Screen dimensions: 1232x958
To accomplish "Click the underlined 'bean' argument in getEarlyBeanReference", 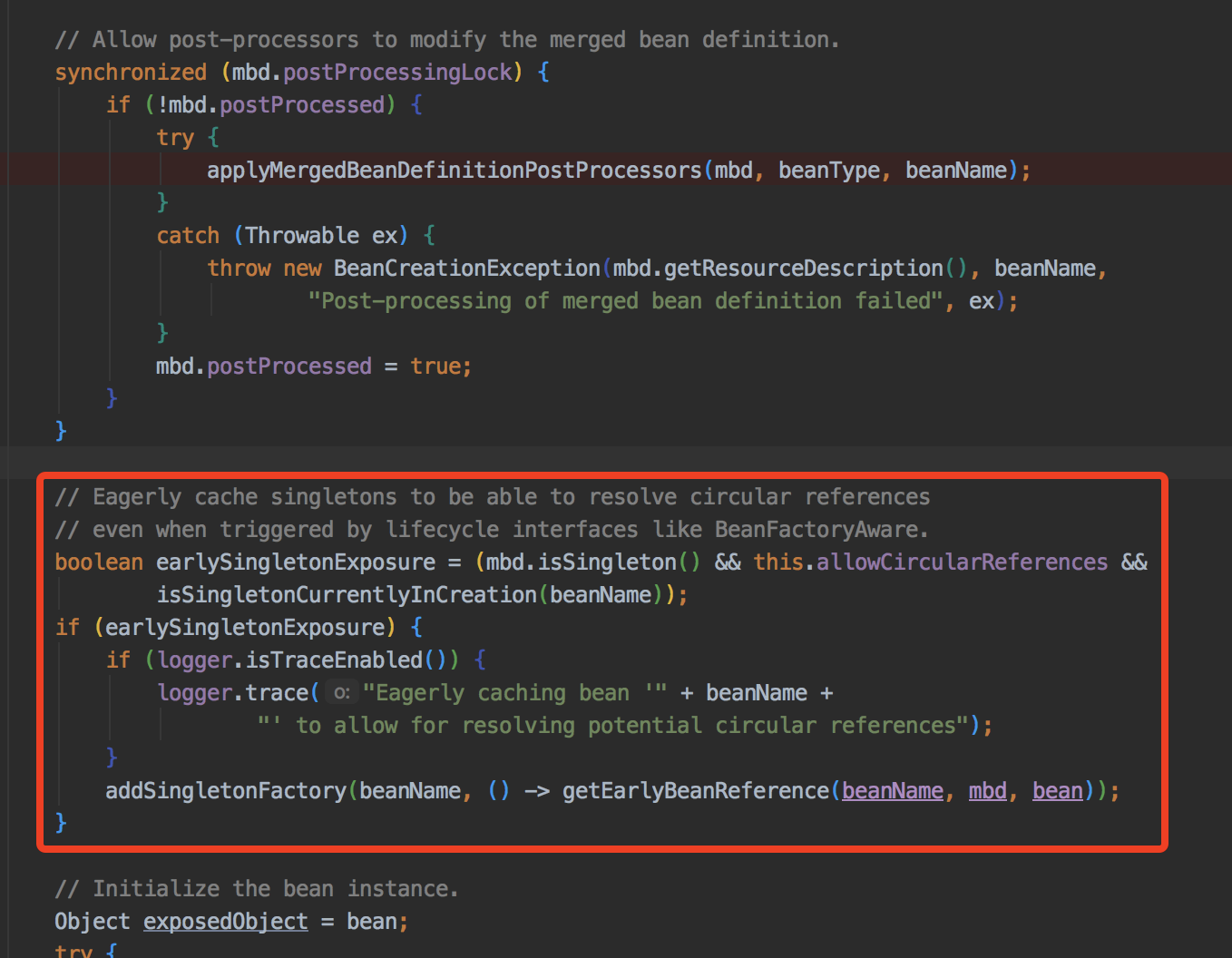I will (x=1058, y=791).
